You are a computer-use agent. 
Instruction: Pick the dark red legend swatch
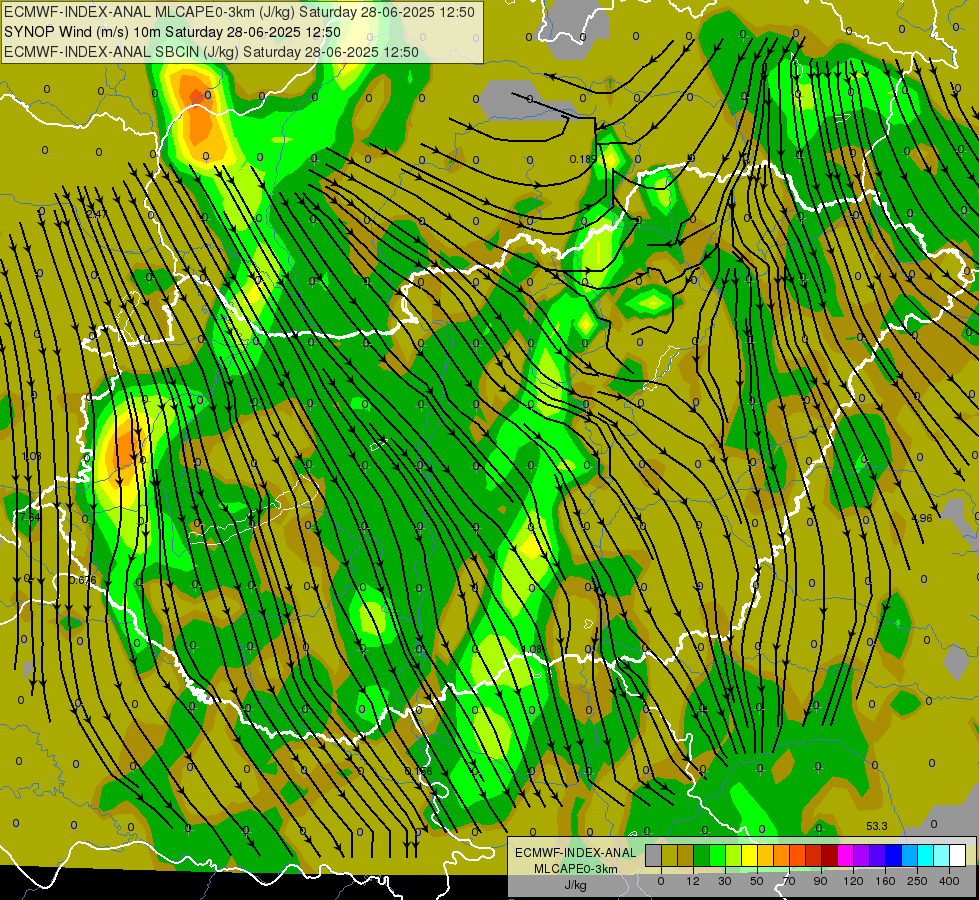(x=830, y=855)
